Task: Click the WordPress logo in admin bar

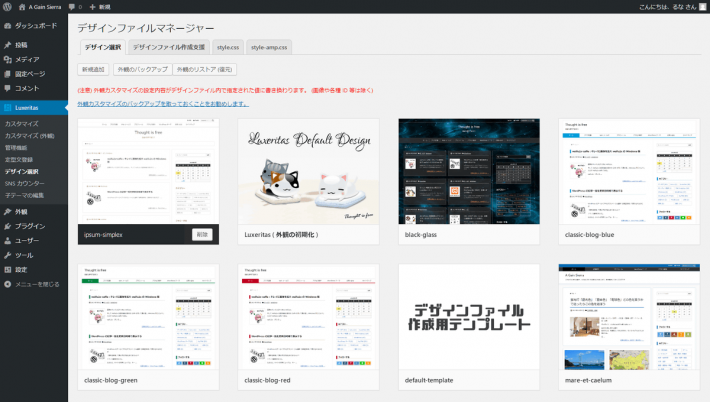Action: (7, 6)
